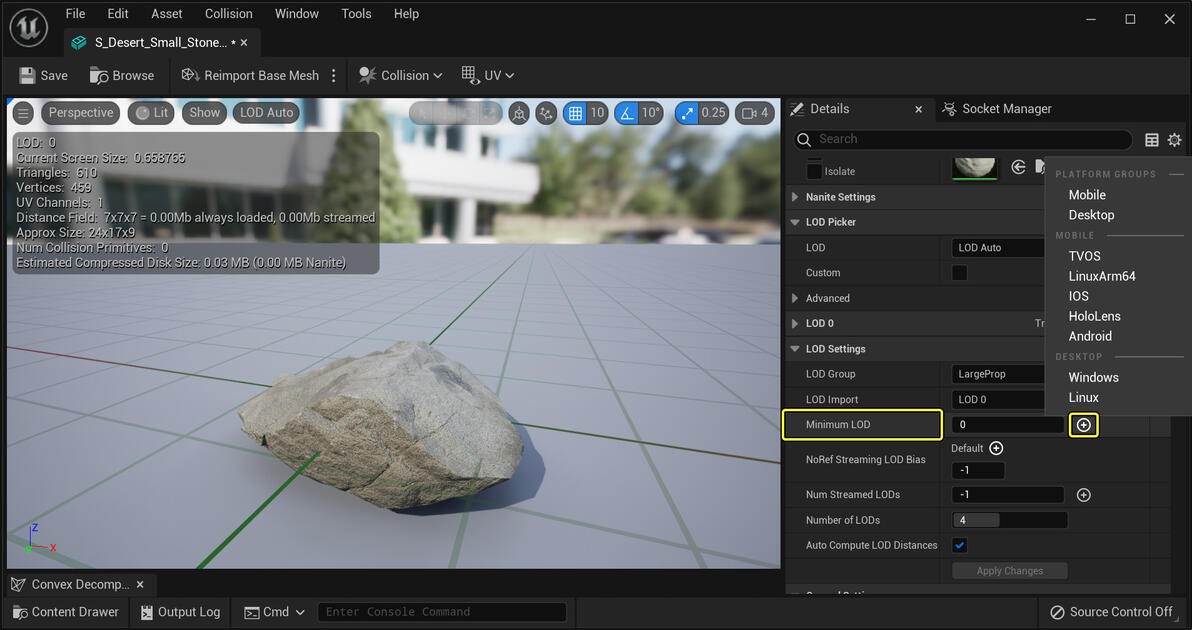Adjust the Number of LODs slider
1192x630 pixels.
click(1009, 520)
